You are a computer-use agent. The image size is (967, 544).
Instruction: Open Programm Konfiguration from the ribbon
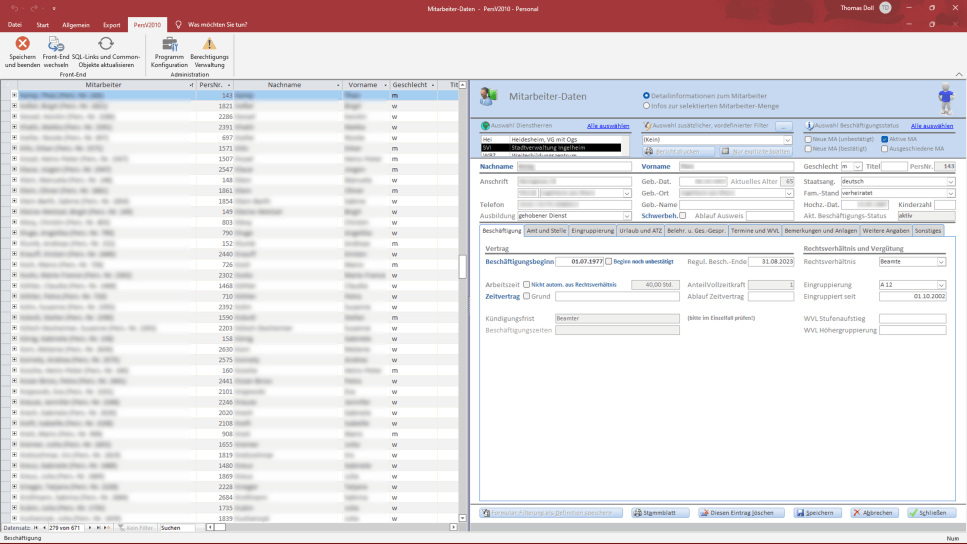pos(169,45)
